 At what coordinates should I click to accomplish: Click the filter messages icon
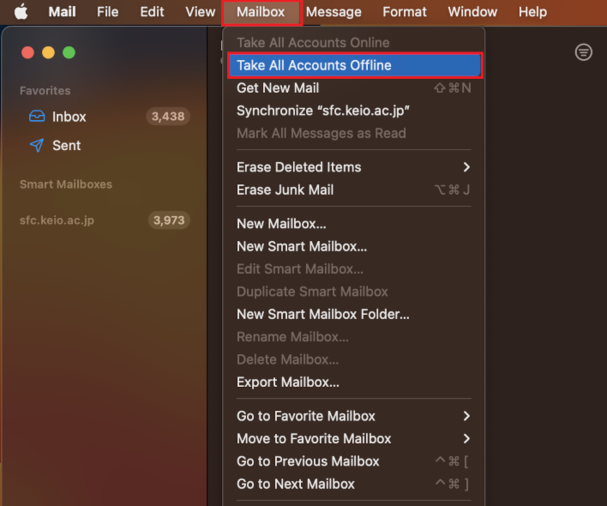[x=584, y=52]
